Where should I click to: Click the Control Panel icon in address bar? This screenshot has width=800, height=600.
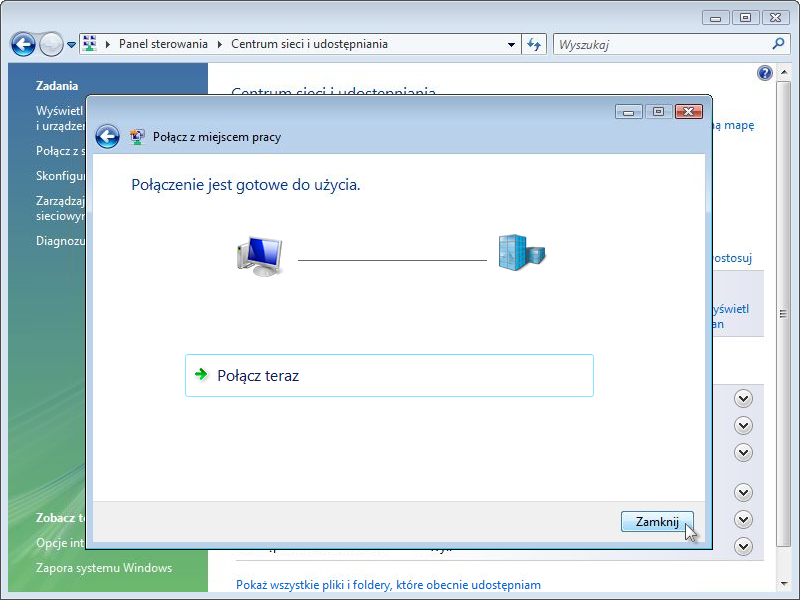coord(92,44)
